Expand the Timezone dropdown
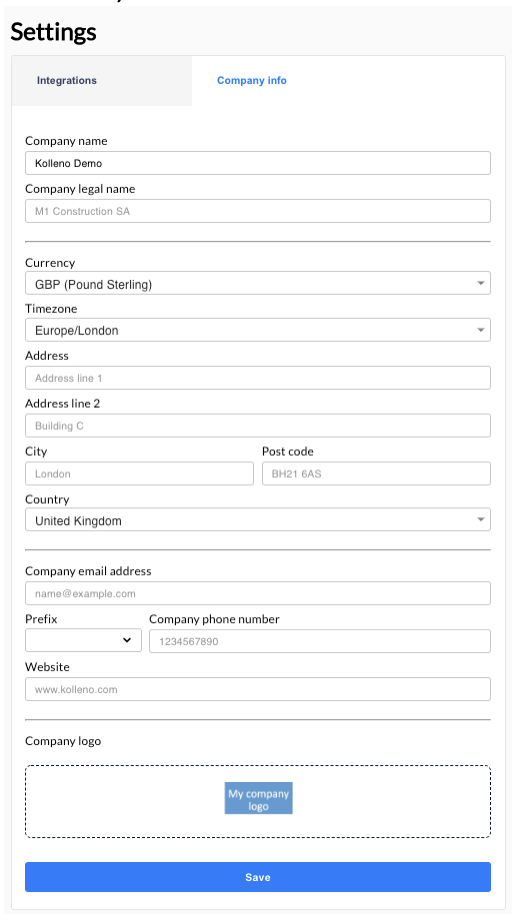Image resolution: width=526 pixels, height=920 pixels. pos(258,330)
